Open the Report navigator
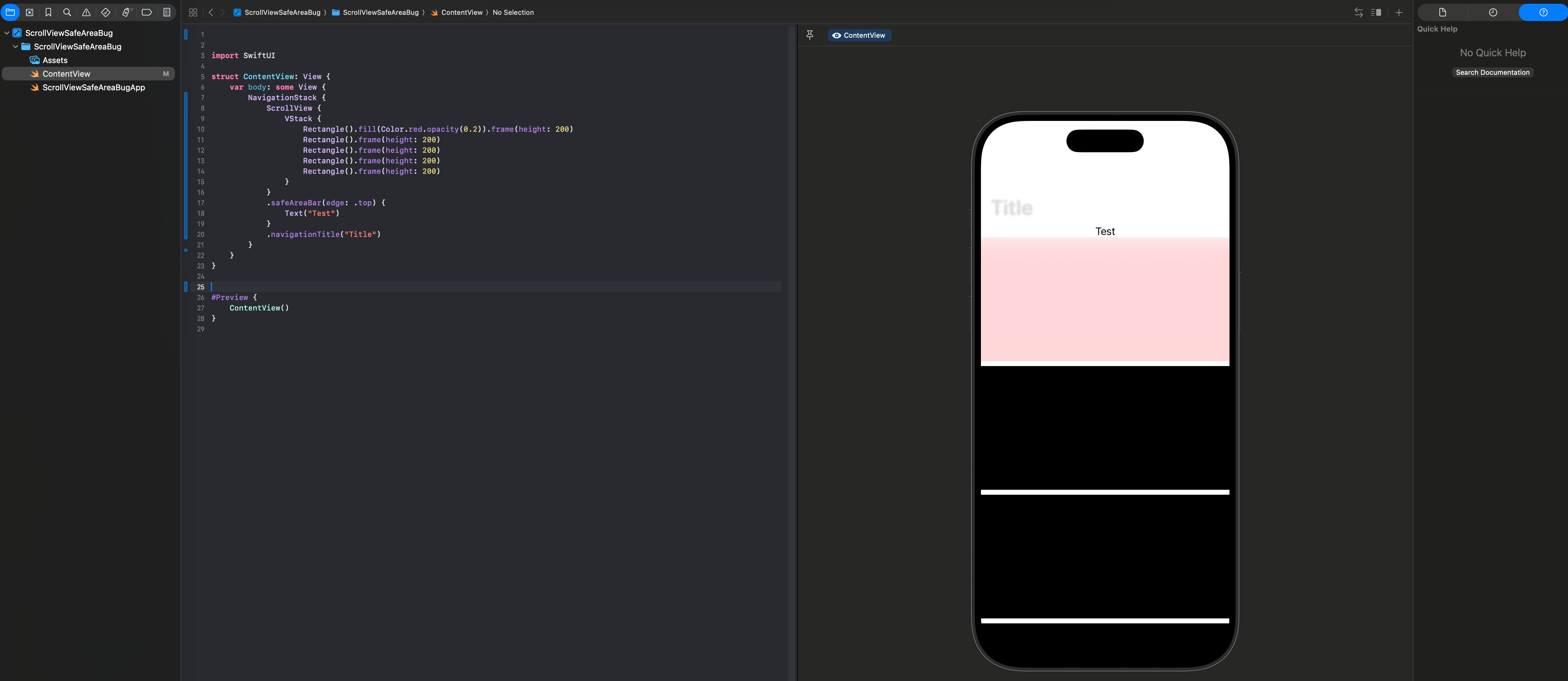 click(166, 12)
